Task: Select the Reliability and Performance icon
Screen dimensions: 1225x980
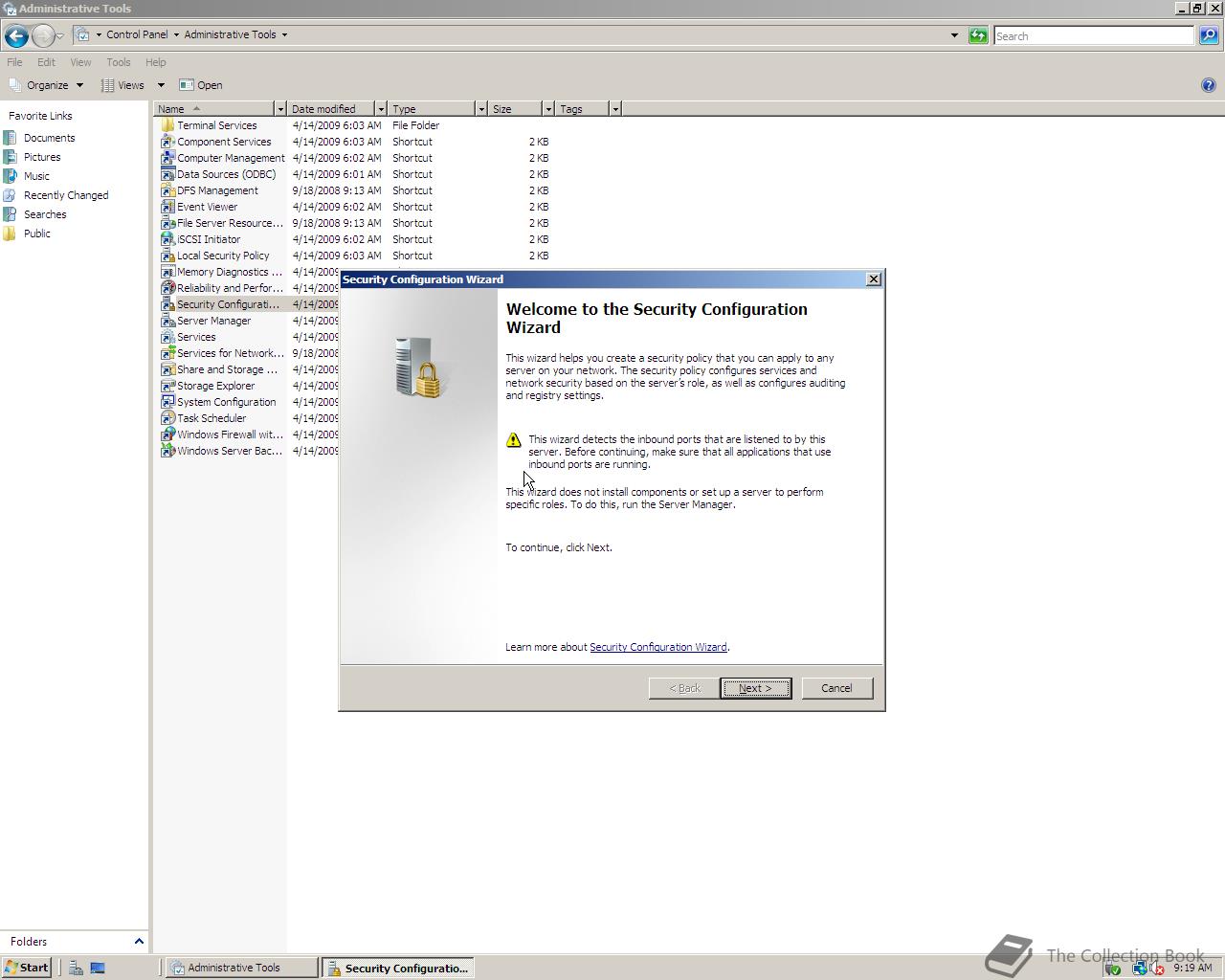Action: click(x=167, y=288)
